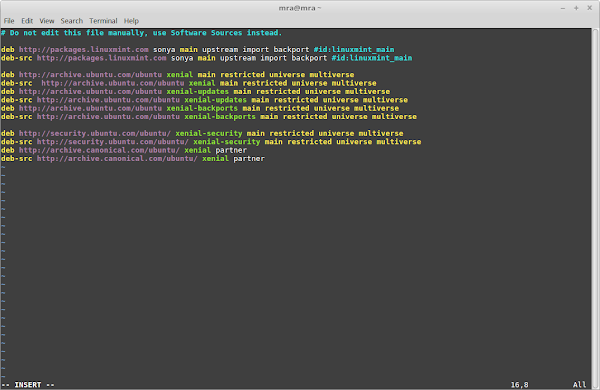The image size is (600, 390).
Task: Click 'xenial-updates' on the deb-src line
Action: [215, 100]
